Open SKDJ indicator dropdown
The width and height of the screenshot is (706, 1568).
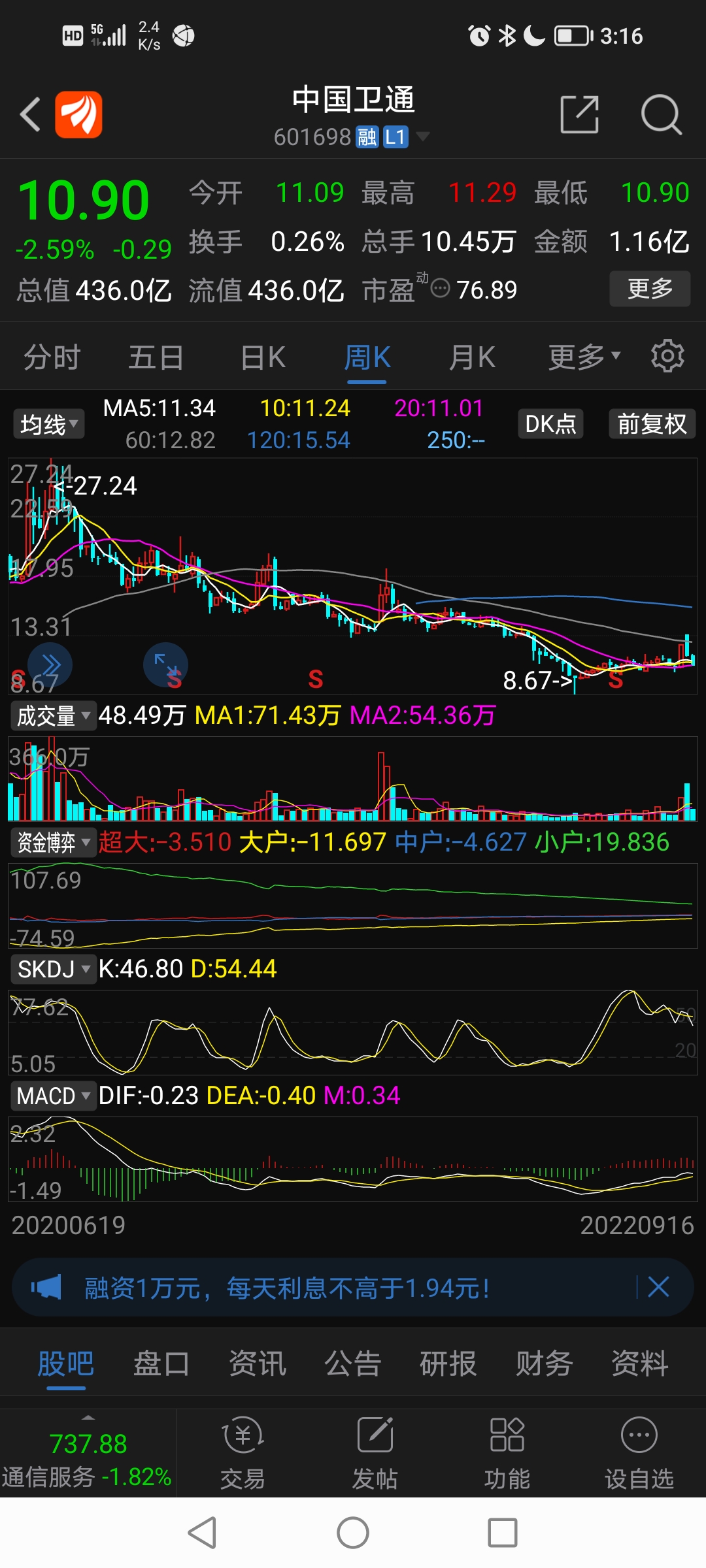tap(54, 969)
